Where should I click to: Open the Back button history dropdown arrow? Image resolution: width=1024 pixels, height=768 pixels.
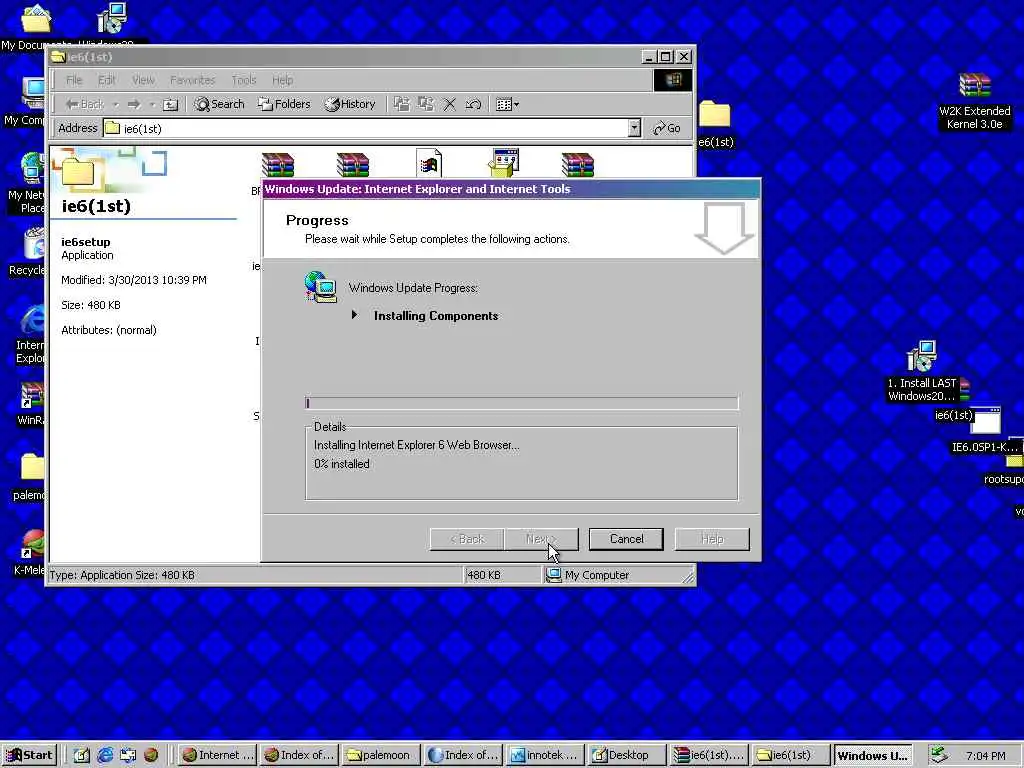[116, 104]
